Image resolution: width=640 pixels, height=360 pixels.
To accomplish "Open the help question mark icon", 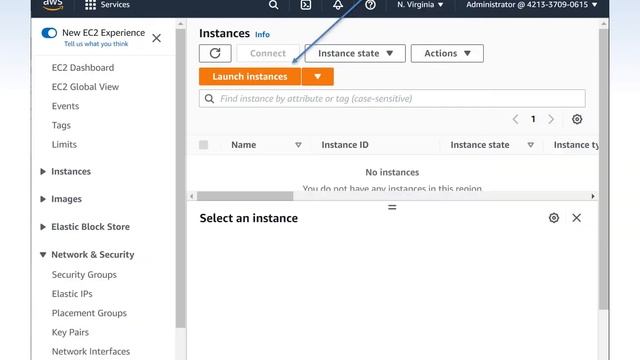I will coord(370,5).
